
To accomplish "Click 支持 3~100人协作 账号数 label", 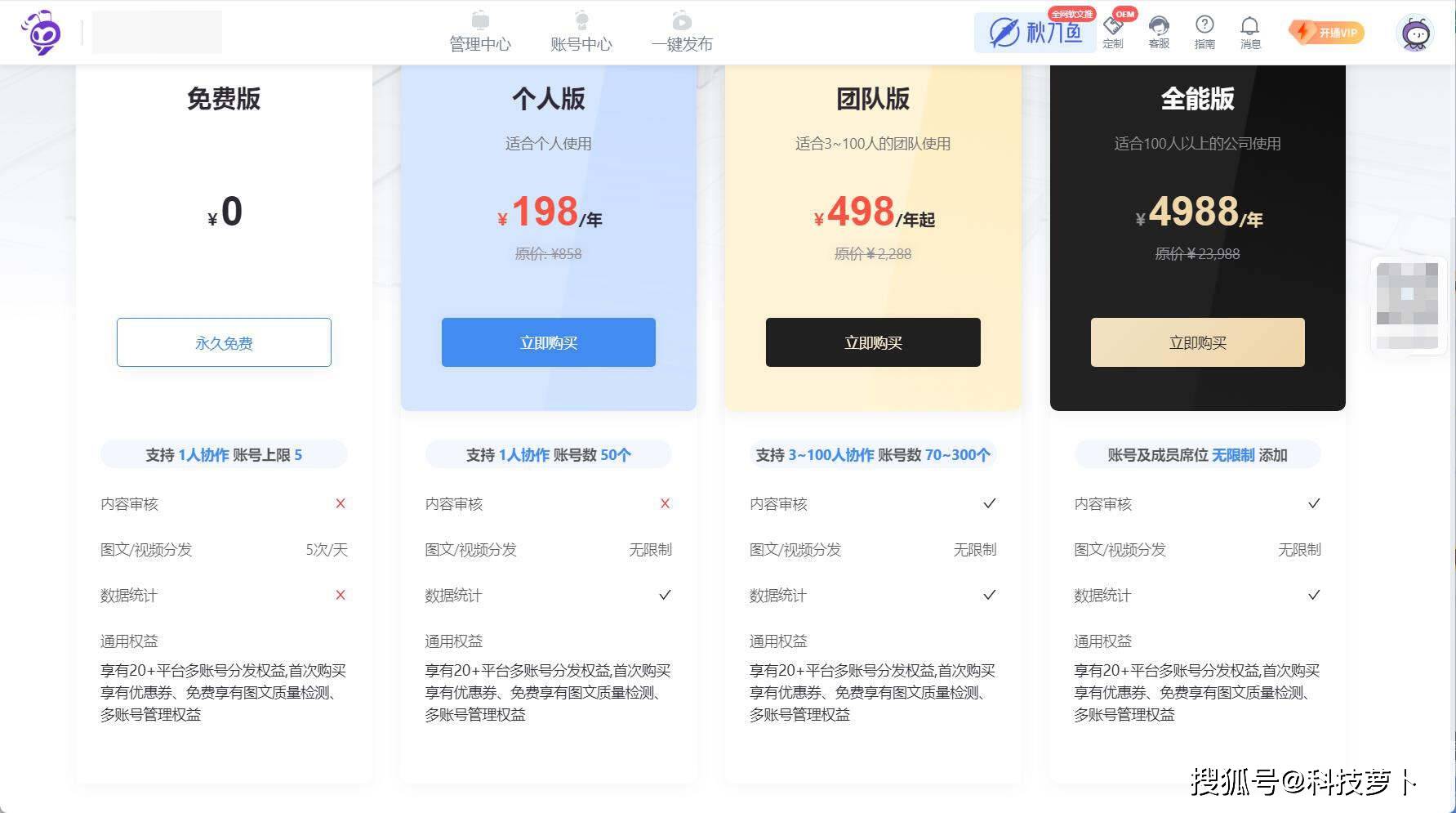I will pyautogui.click(x=873, y=454).
